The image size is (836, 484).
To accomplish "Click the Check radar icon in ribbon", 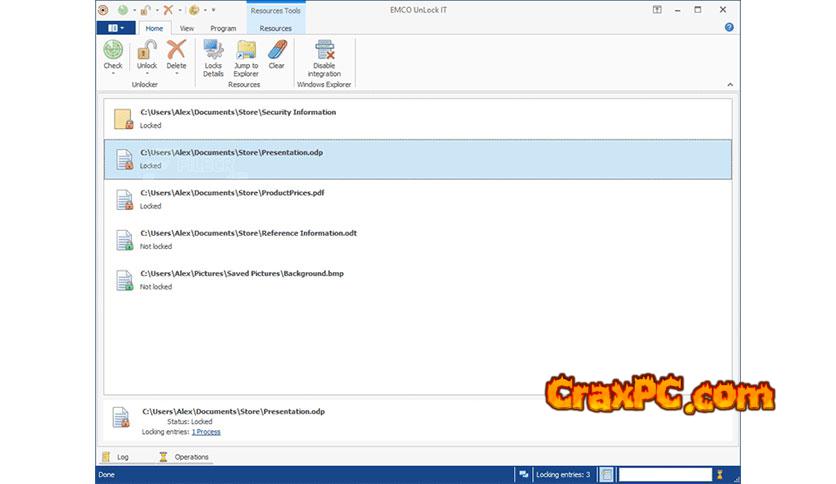I will [113, 50].
